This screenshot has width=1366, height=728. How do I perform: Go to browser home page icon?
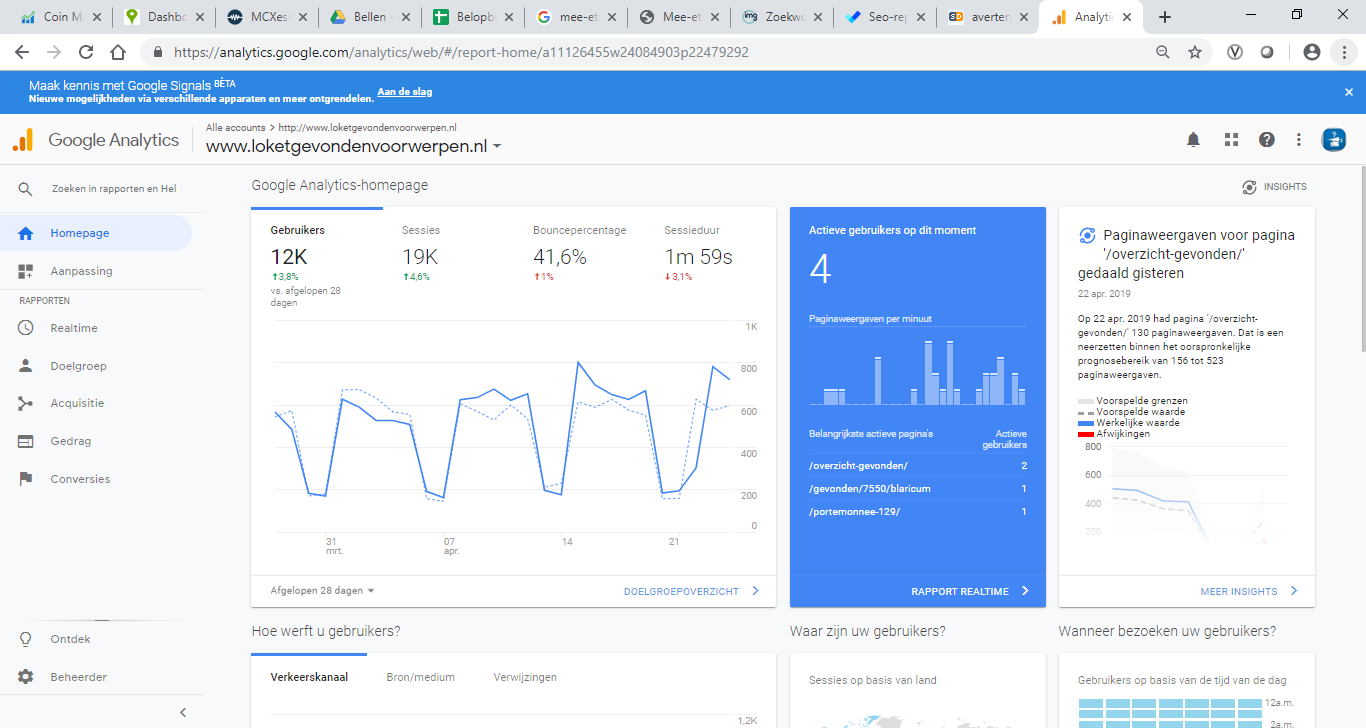tap(118, 52)
